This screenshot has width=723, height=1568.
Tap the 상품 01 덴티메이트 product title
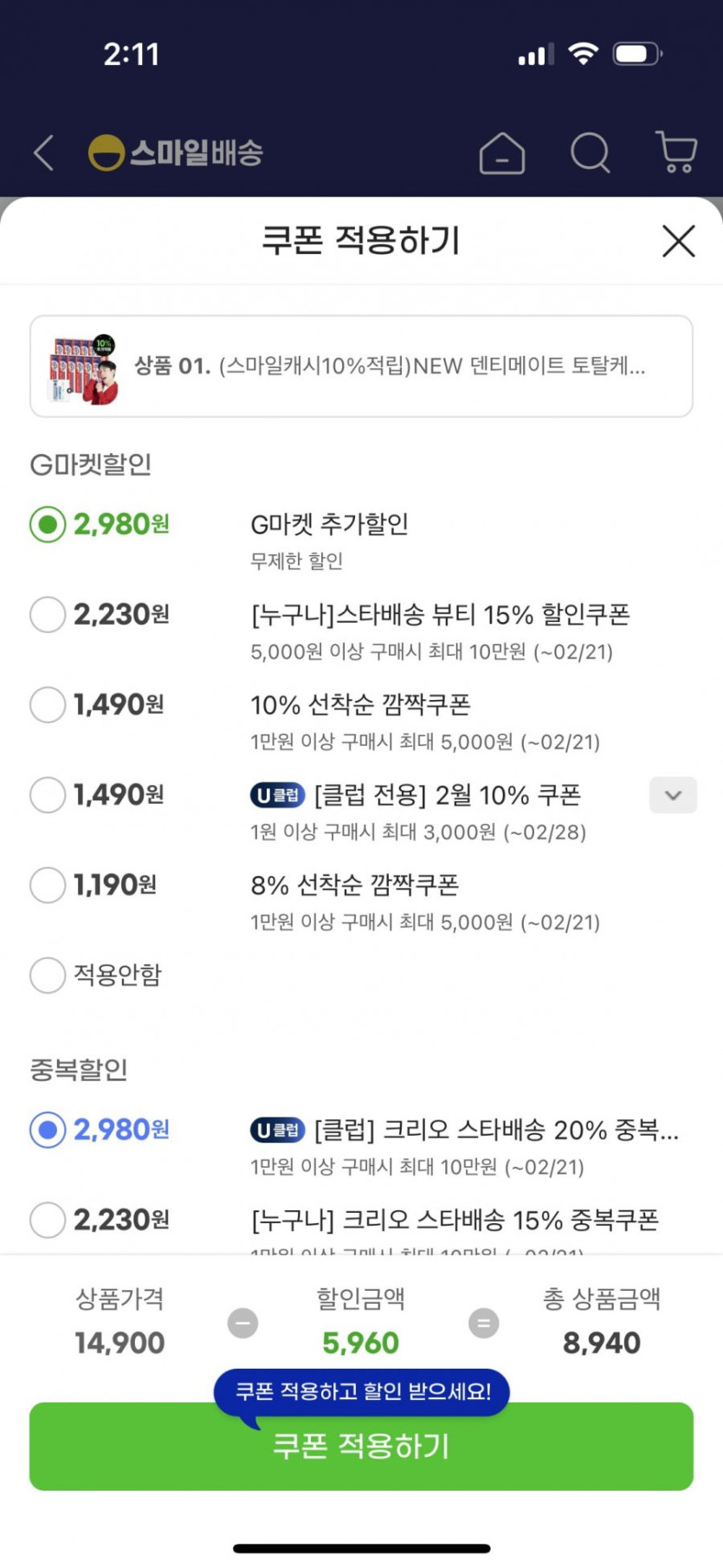(x=390, y=366)
